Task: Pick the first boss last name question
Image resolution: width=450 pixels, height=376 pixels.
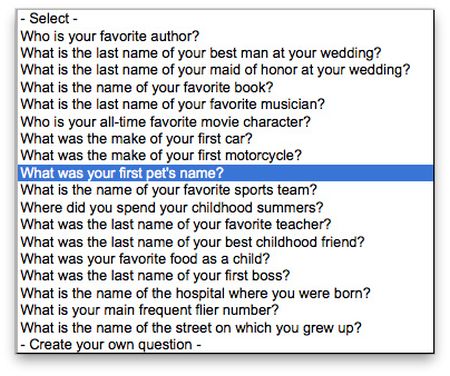Action: coord(225,276)
